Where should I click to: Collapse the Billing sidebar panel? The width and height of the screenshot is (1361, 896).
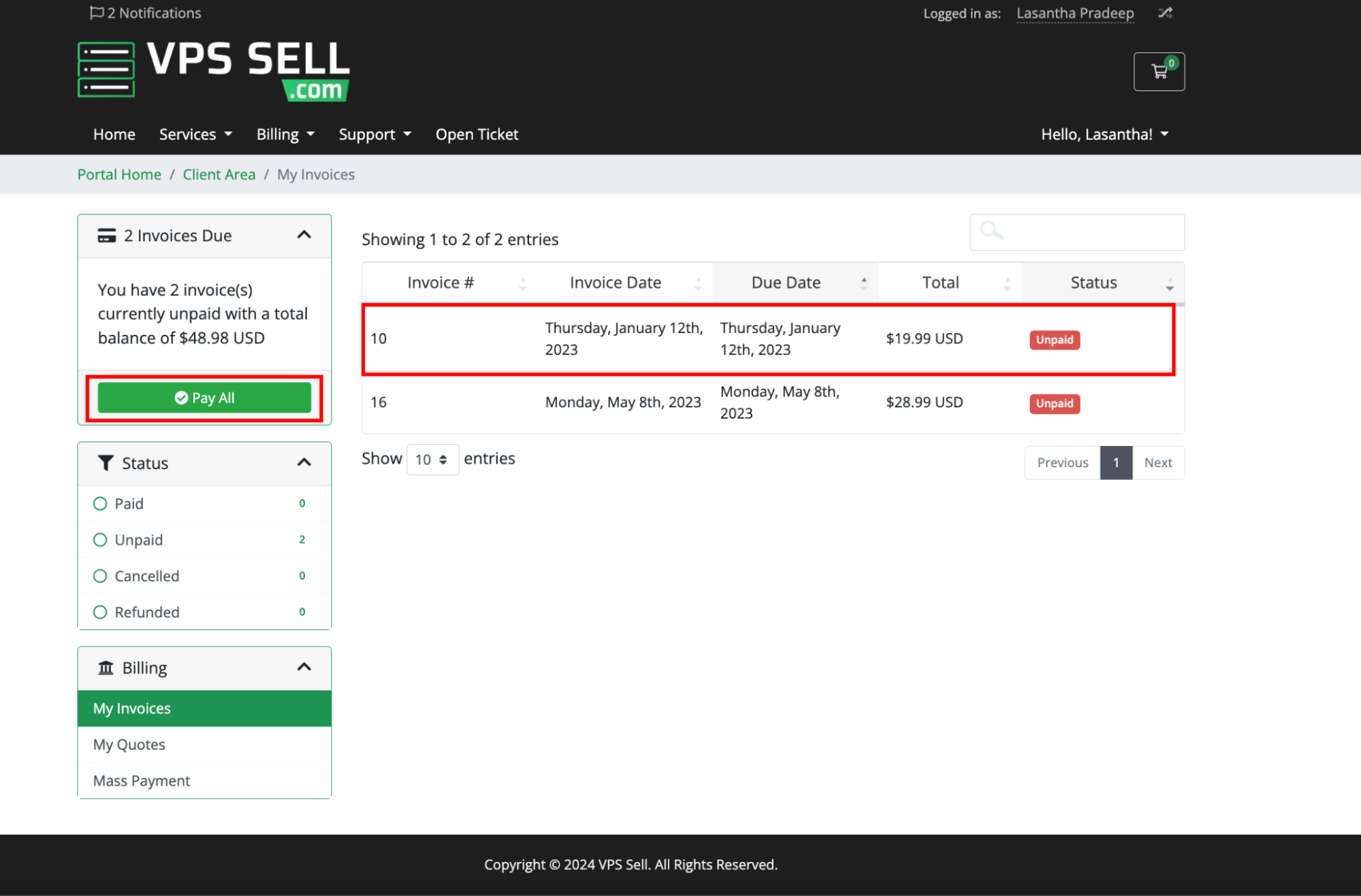coord(304,667)
